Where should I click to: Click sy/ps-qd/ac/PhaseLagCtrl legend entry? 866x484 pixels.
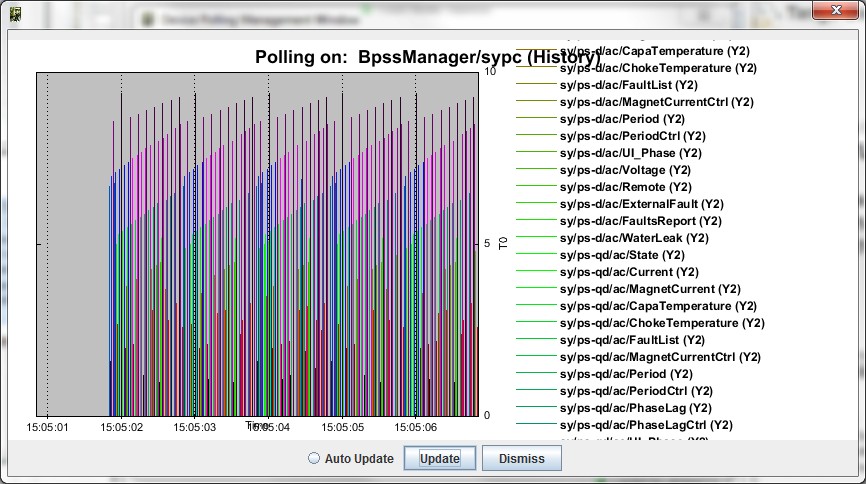click(646, 425)
